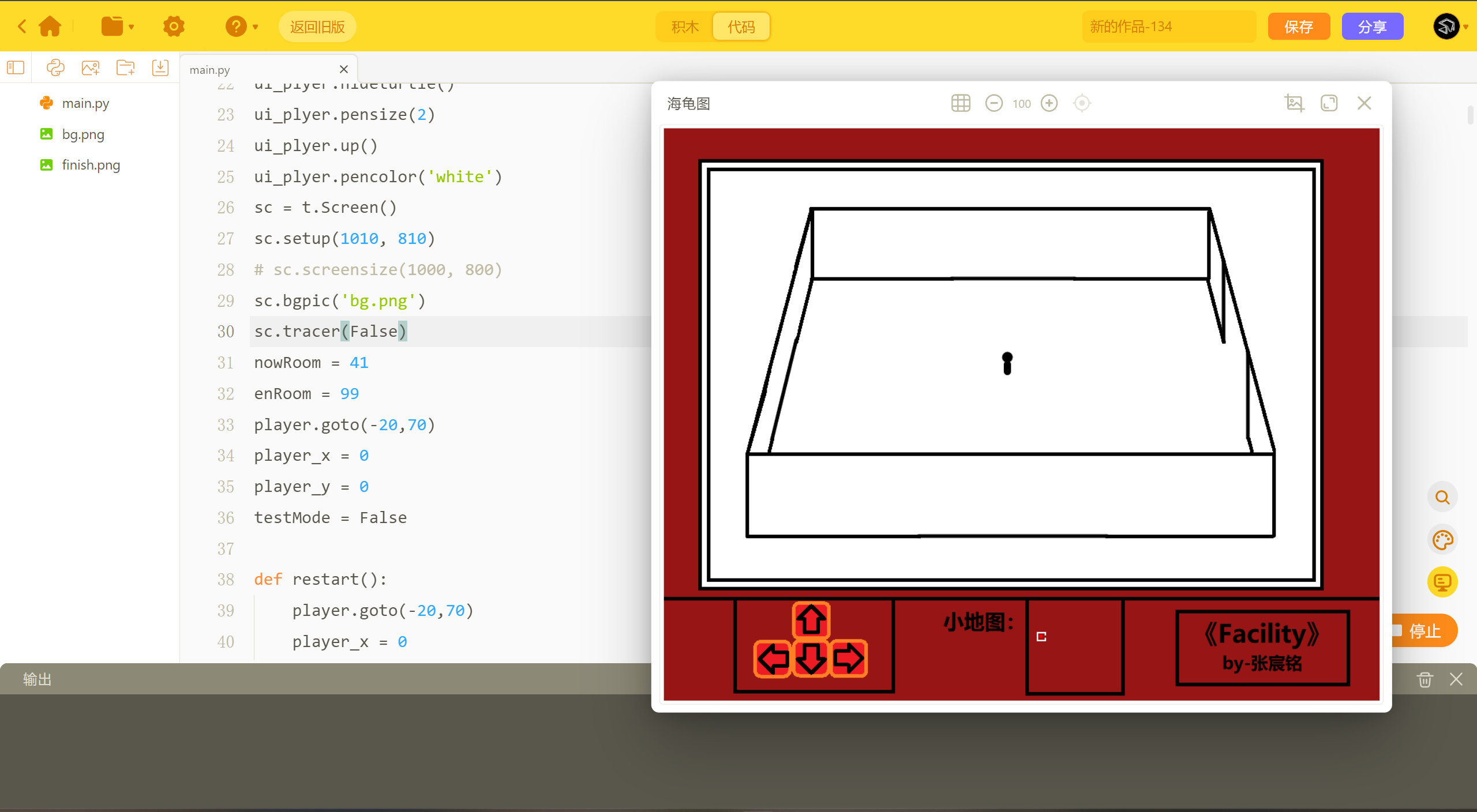Create a new folder icon
This screenshot has height=812, width=1477.
point(125,68)
